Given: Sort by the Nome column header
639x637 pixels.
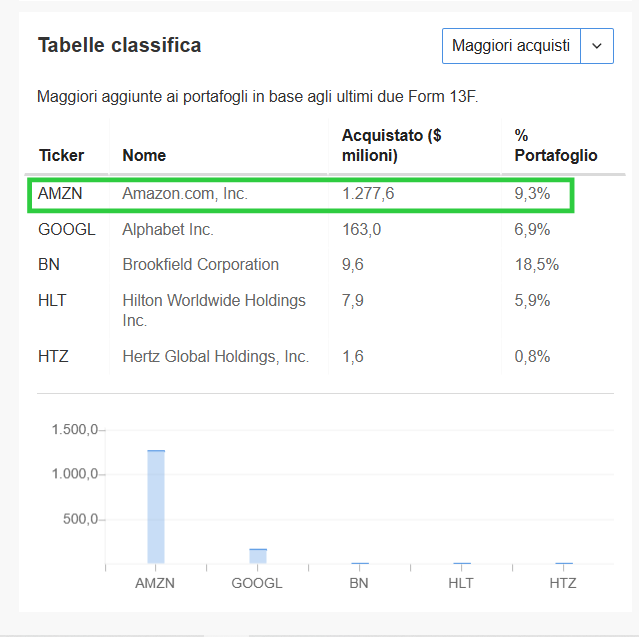Looking at the screenshot, I should (144, 155).
